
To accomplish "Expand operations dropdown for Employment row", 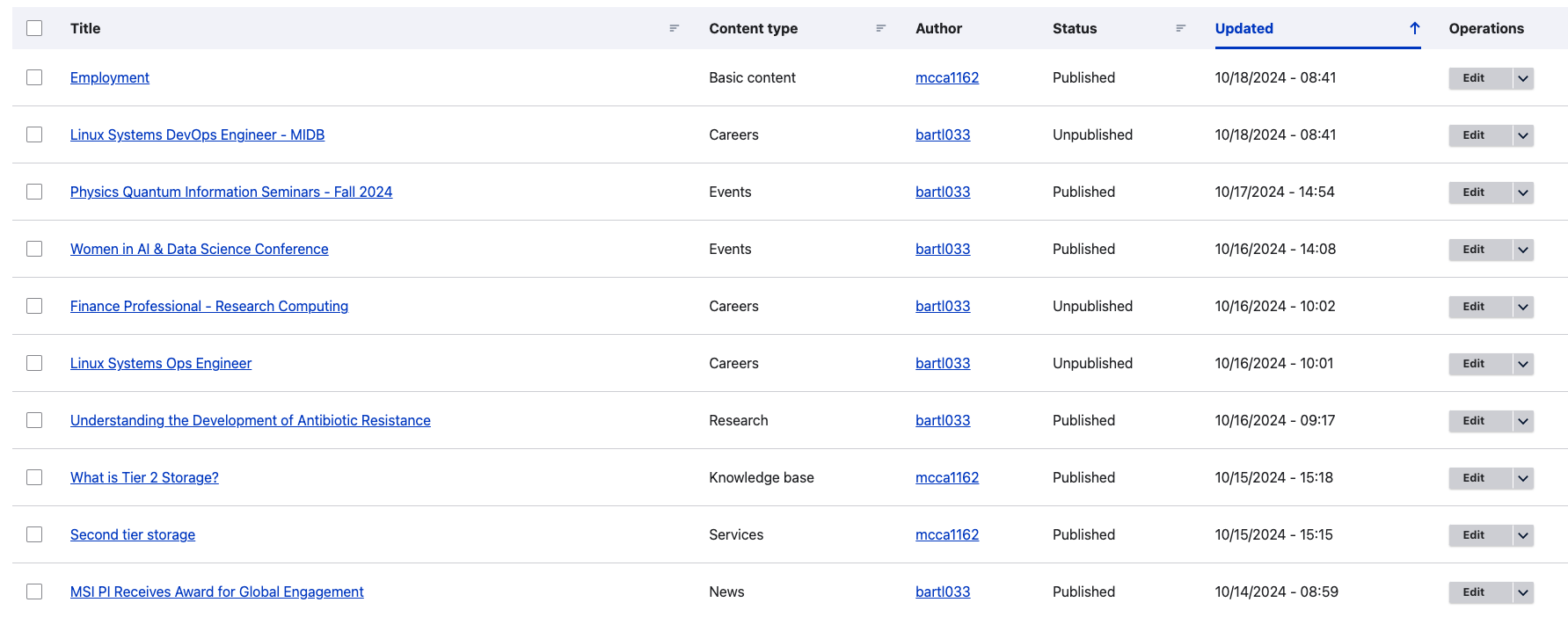I will [x=1522, y=78].
